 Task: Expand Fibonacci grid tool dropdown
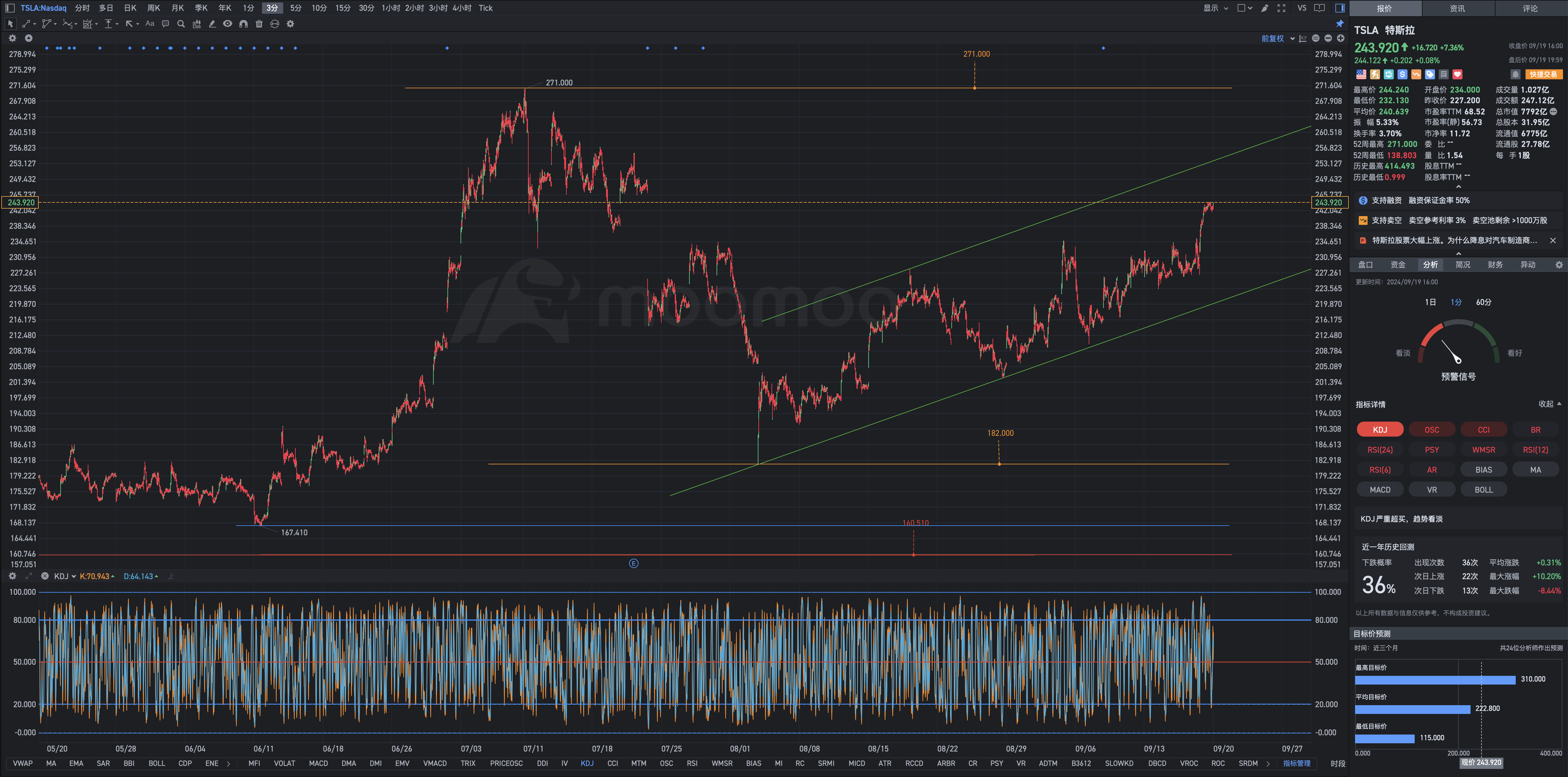(97, 24)
